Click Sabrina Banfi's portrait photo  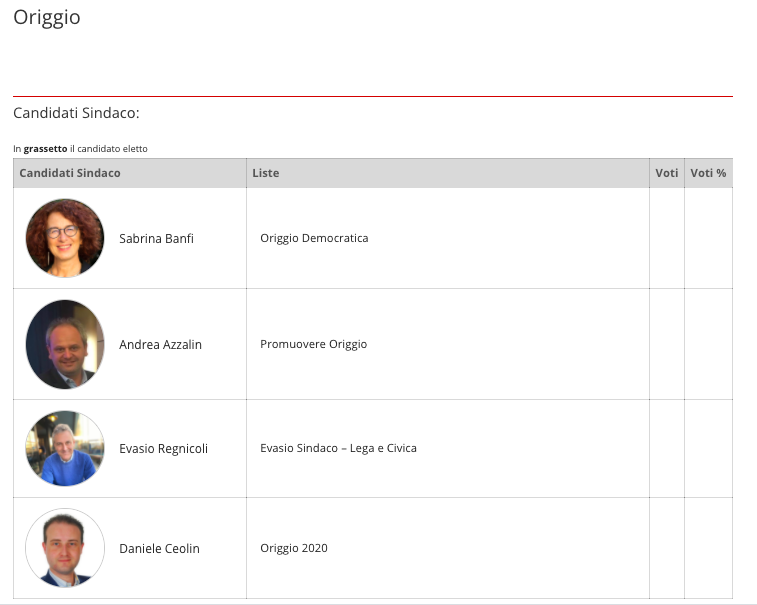[x=65, y=238]
